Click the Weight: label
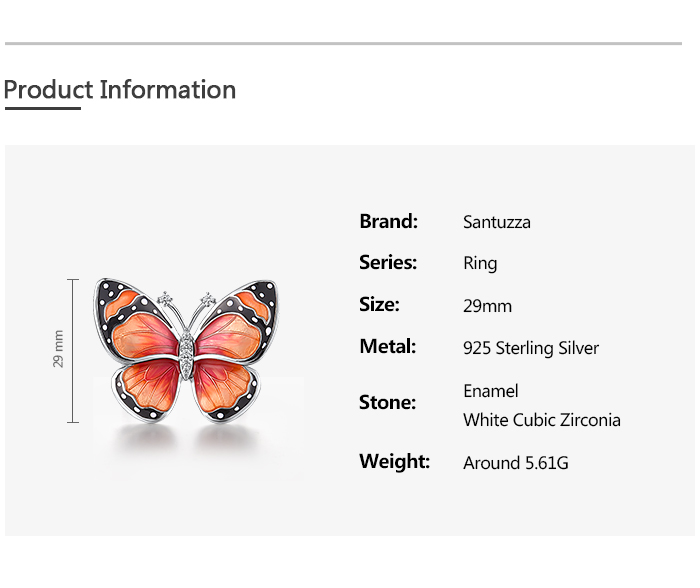This screenshot has height=588, width=700. (x=394, y=462)
